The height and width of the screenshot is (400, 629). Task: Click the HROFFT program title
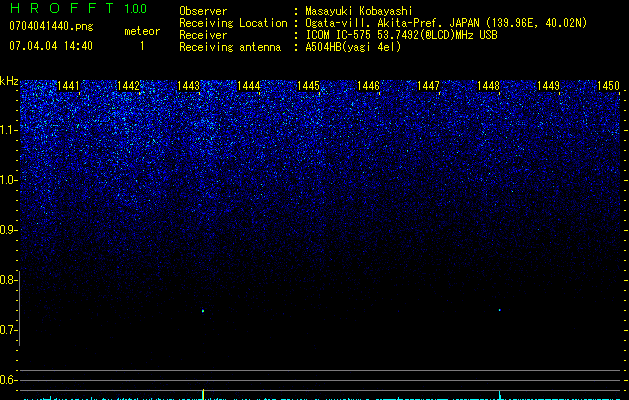tap(63, 8)
